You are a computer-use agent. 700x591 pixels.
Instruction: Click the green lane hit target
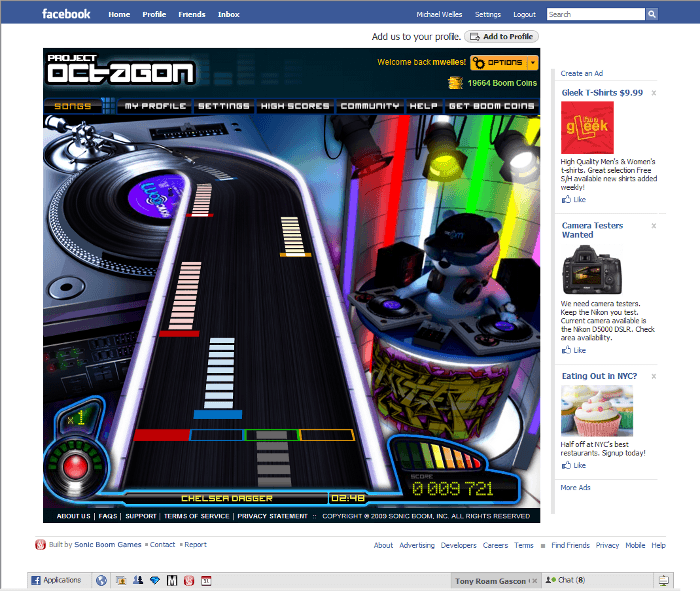271,435
